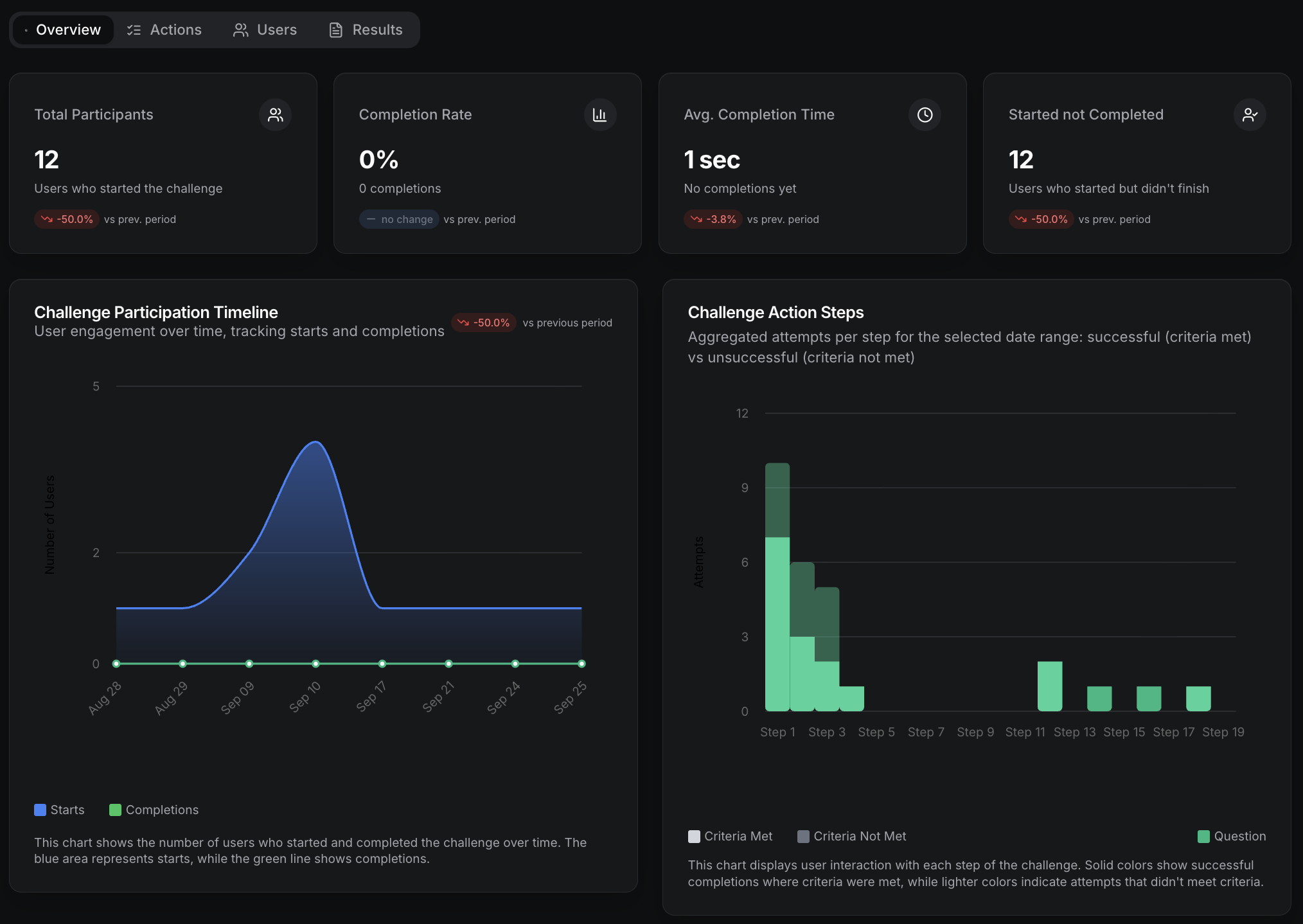
Task: Toggle the Criteria Not Met legend item
Action: coord(851,836)
